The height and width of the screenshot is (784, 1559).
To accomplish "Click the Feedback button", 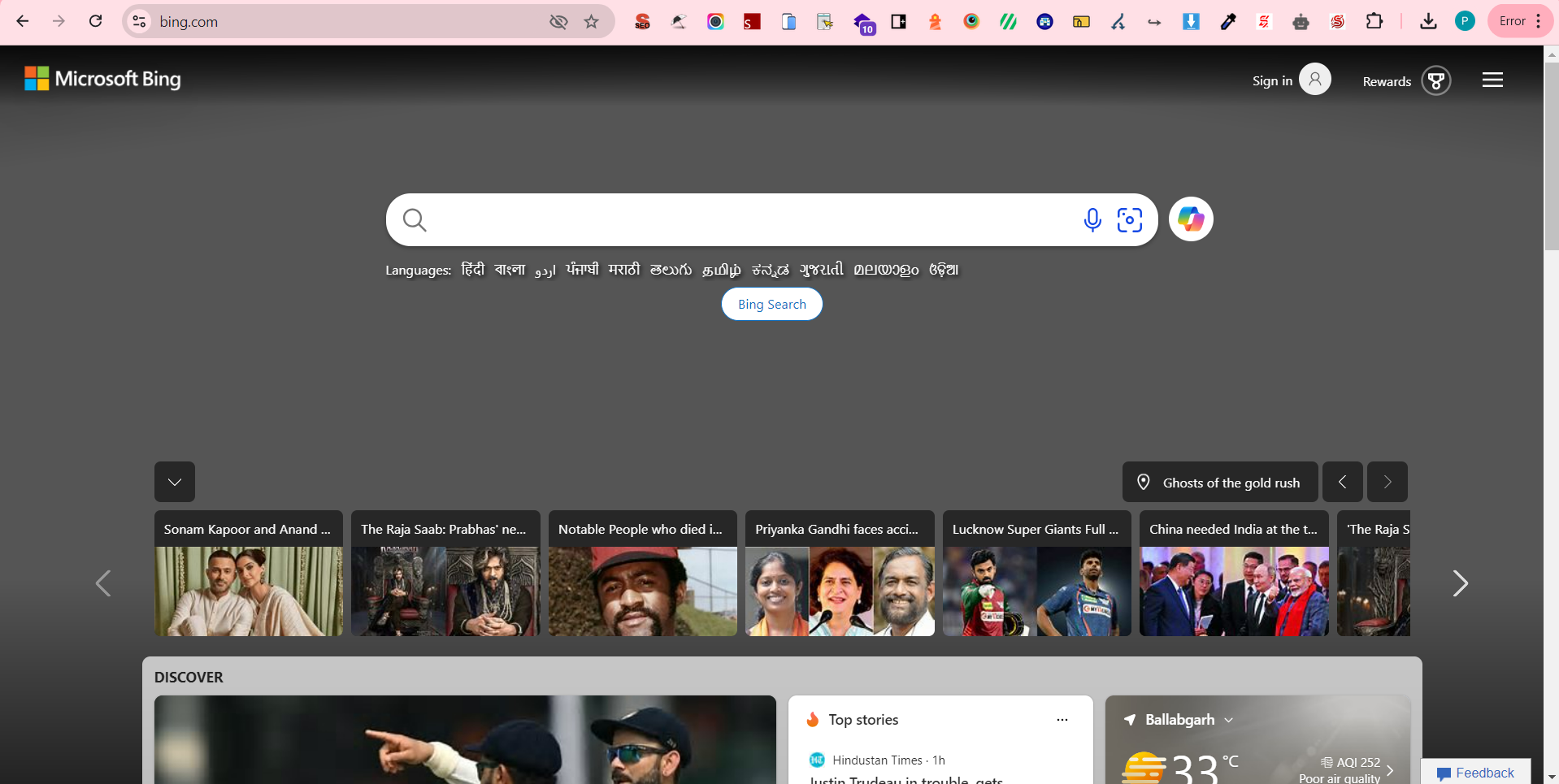I will click(1475, 773).
